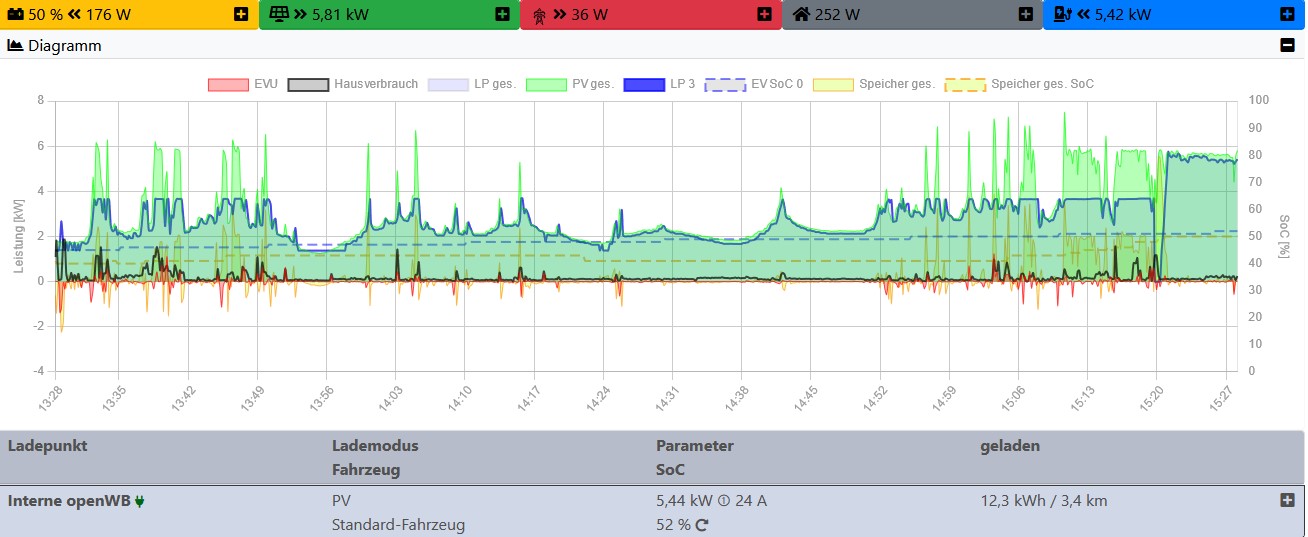Click the power pylon icon in red card
This screenshot has width=1308, height=537.
pos(539,15)
